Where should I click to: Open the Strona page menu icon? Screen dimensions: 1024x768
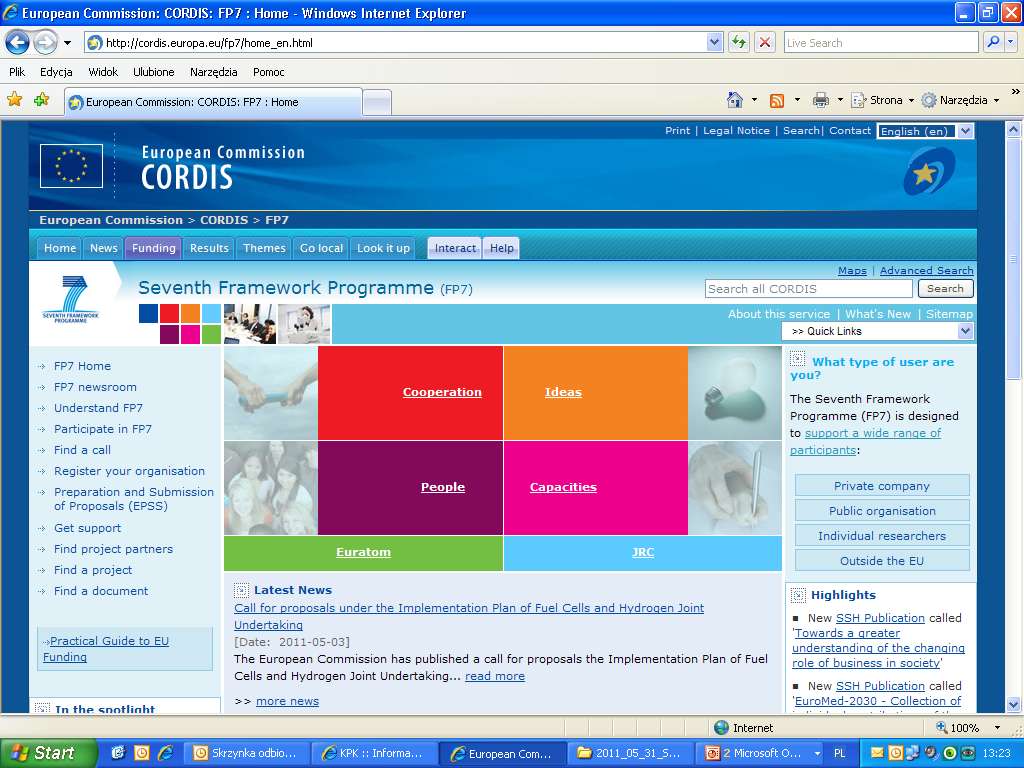(x=858, y=101)
